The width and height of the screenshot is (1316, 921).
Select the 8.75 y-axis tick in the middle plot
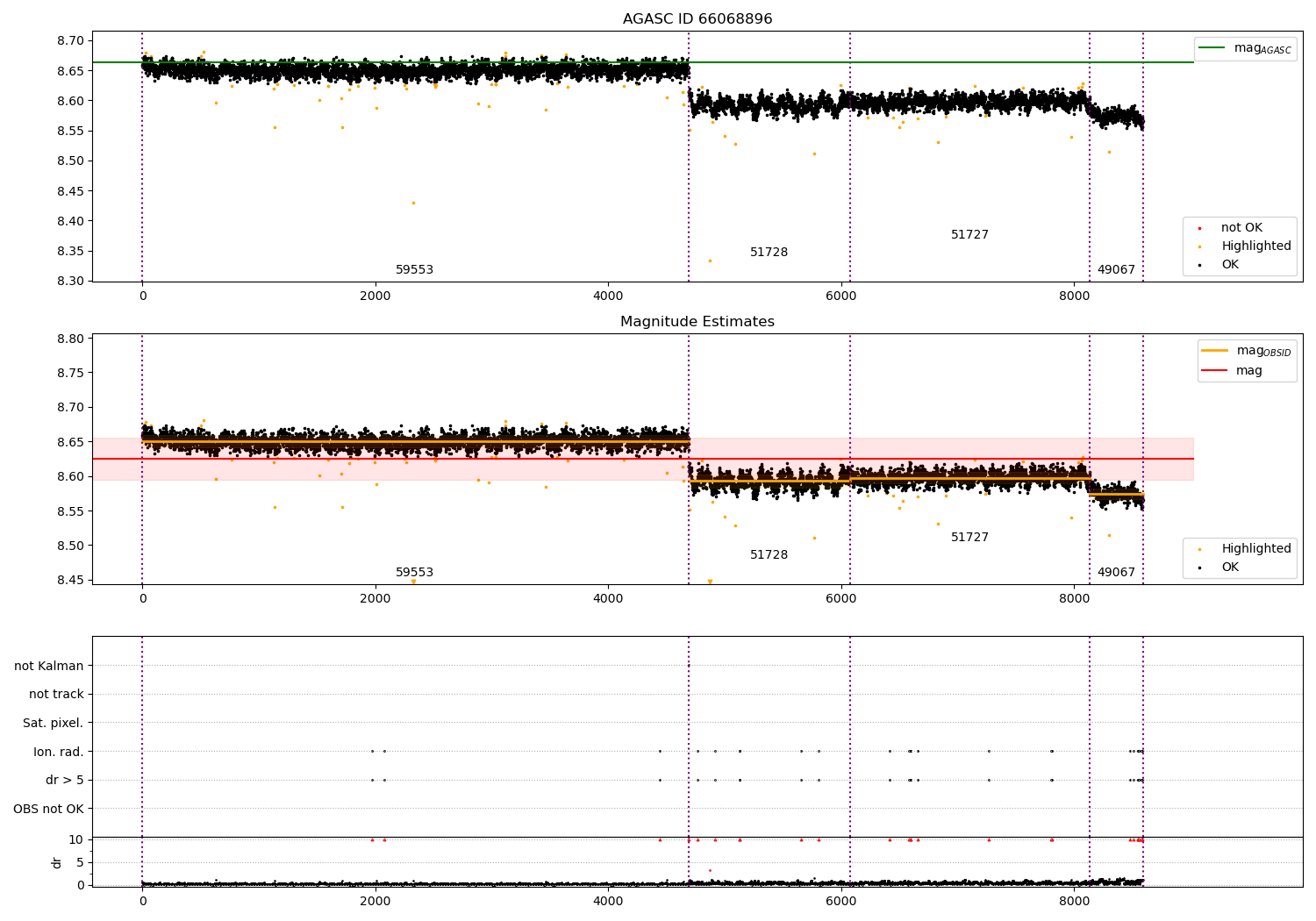[71, 373]
